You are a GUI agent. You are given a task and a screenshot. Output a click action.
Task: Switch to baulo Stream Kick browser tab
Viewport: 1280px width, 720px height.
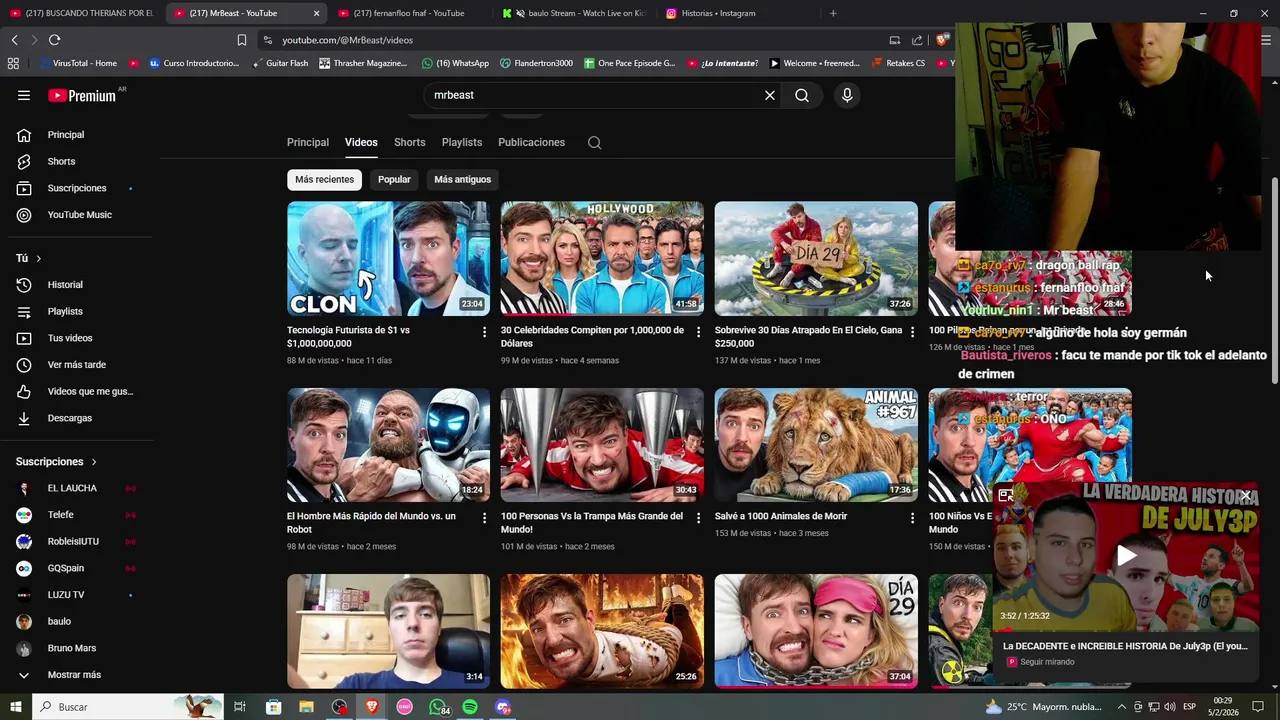575,13
